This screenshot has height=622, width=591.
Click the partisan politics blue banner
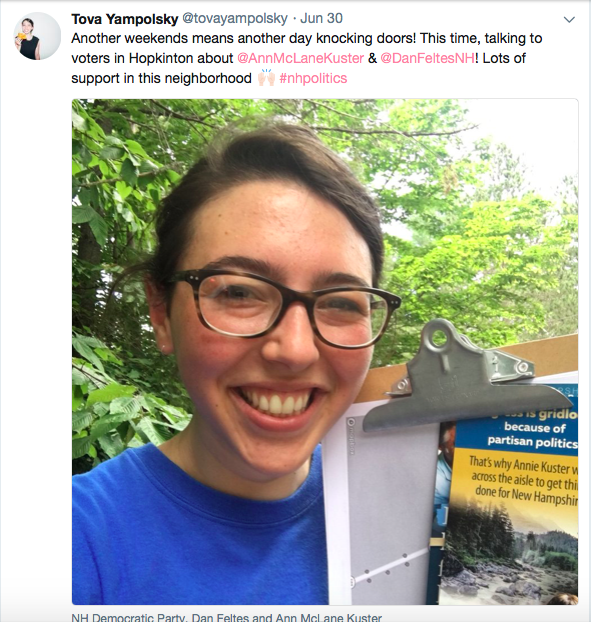pos(516,426)
